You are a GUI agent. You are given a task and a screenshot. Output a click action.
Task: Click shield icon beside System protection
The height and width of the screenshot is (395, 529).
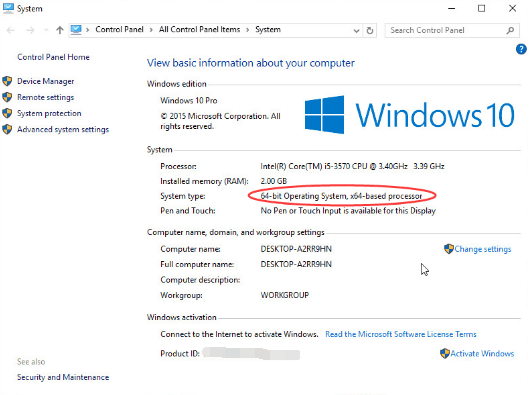7,113
